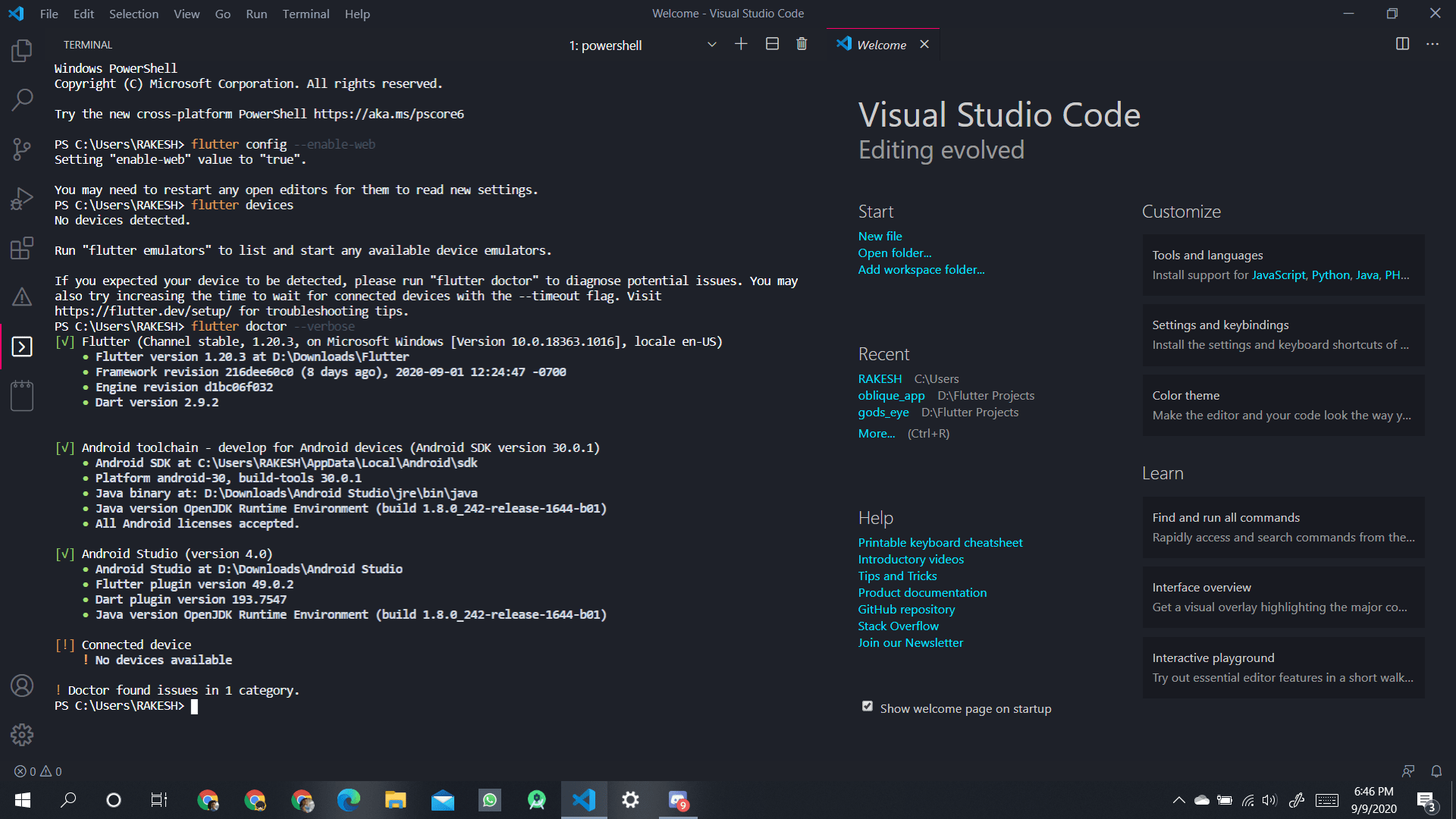Toggle 'Show welcome page on startup' checkbox
Viewport: 1456px width, 819px height.
(x=868, y=706)
